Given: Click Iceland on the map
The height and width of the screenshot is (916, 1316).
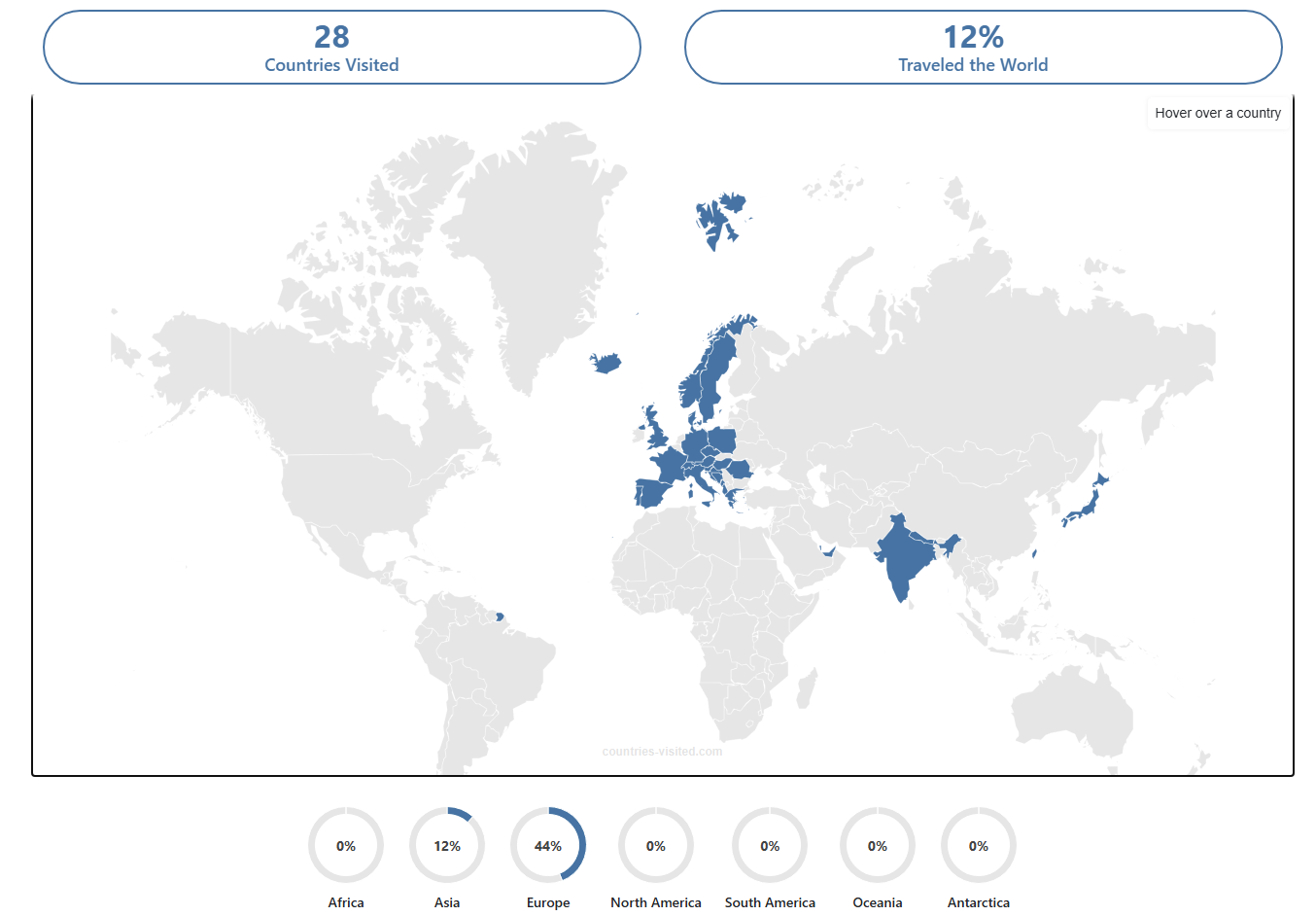Looking at the screenshot, I should pyautogui.click(x=606, y=364).
